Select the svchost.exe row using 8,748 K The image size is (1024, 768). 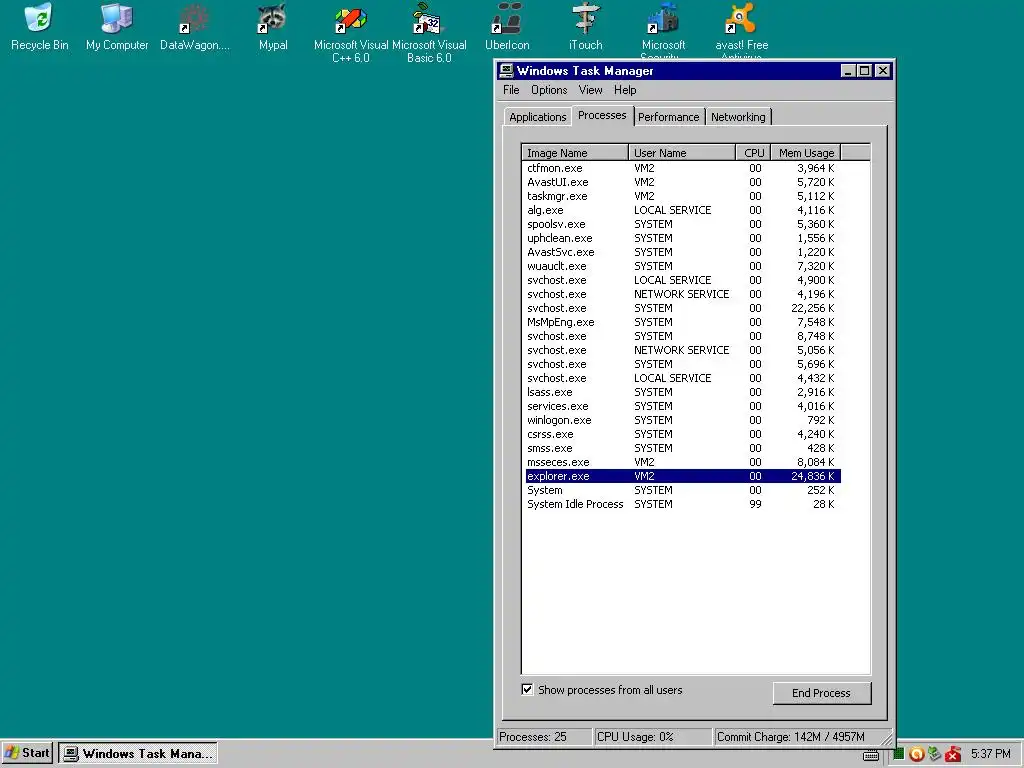682,336
